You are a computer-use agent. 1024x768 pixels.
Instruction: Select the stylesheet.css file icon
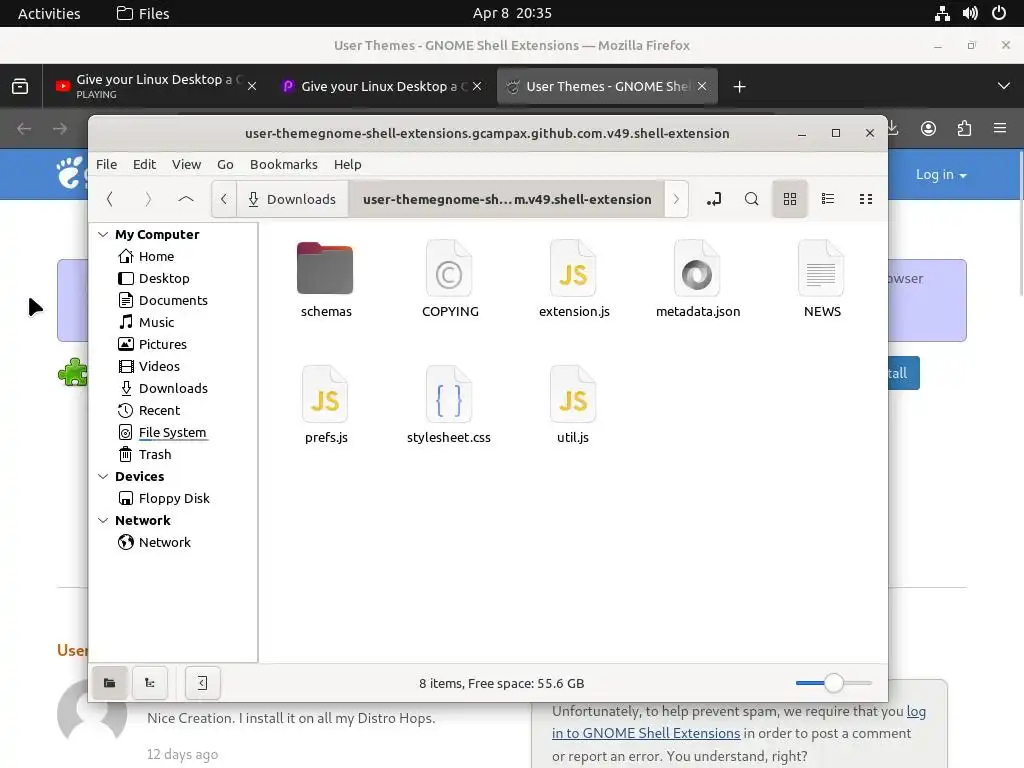(449, 394)
